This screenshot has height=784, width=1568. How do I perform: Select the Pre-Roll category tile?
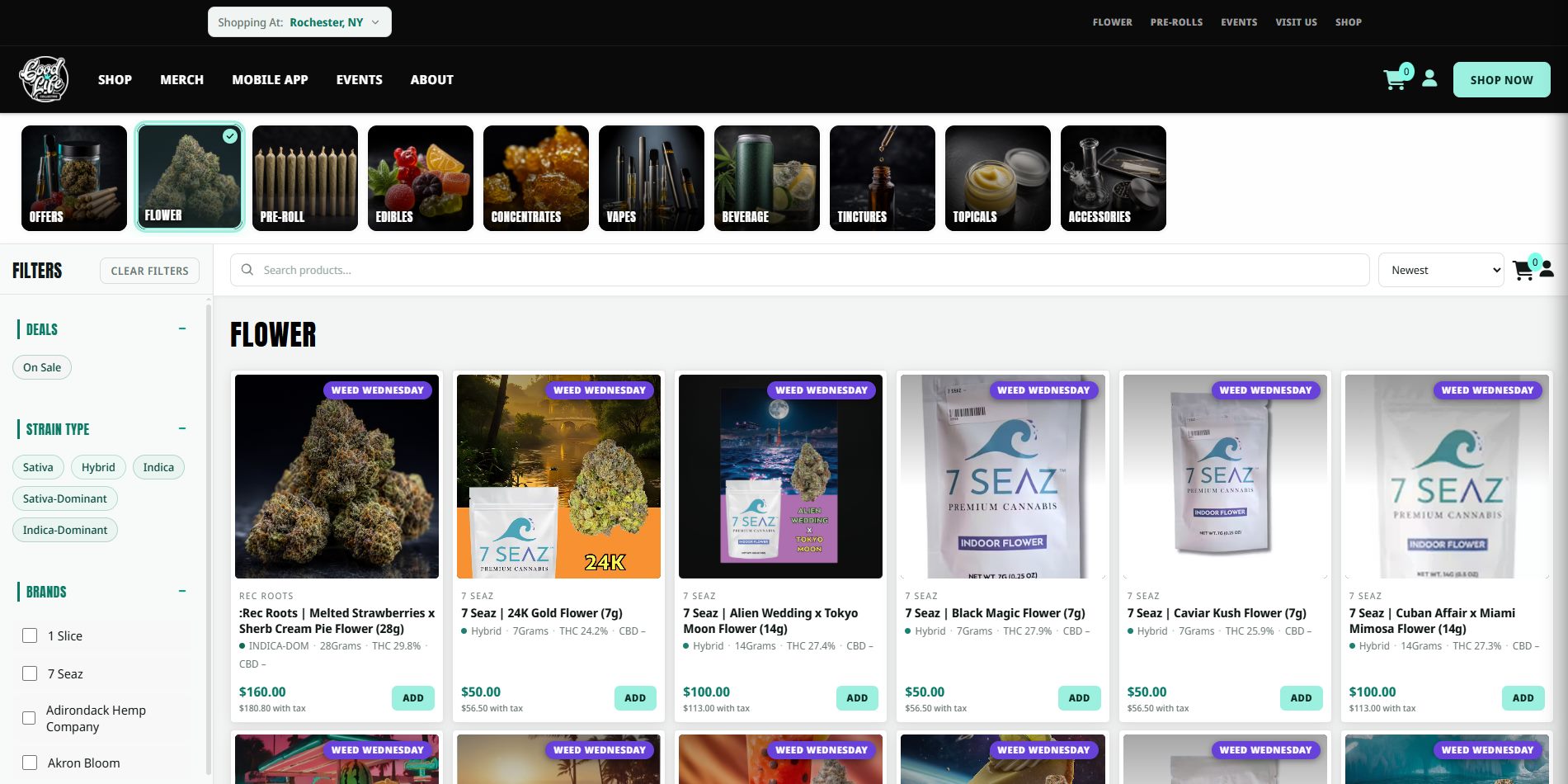[305, 178]
